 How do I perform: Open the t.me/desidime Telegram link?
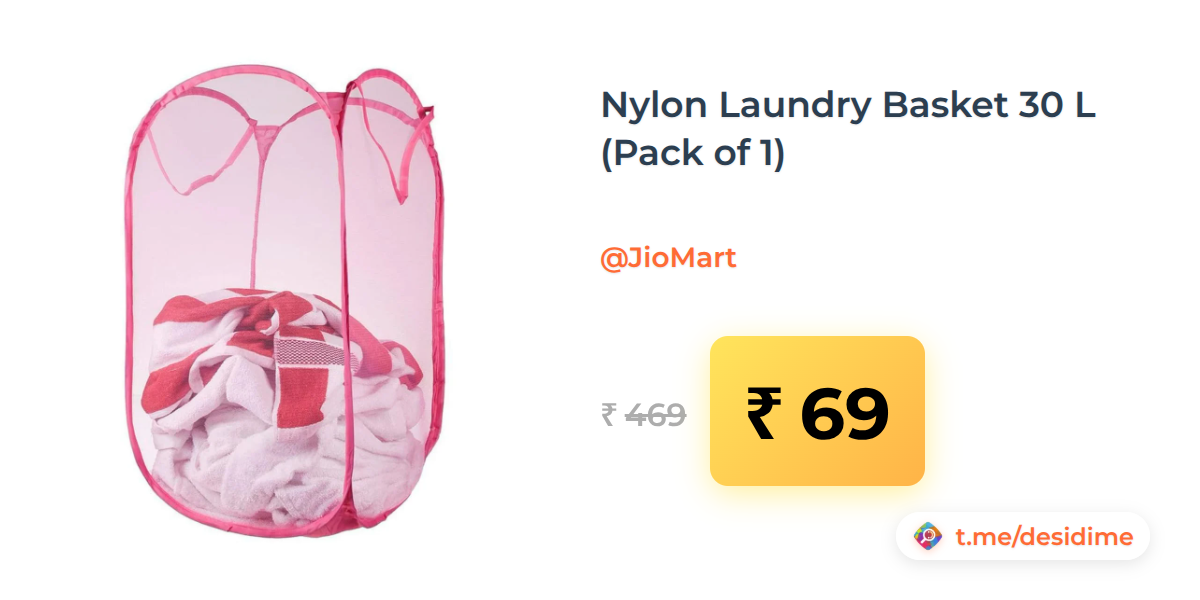pyautogui.click(x=1044, y=537)
